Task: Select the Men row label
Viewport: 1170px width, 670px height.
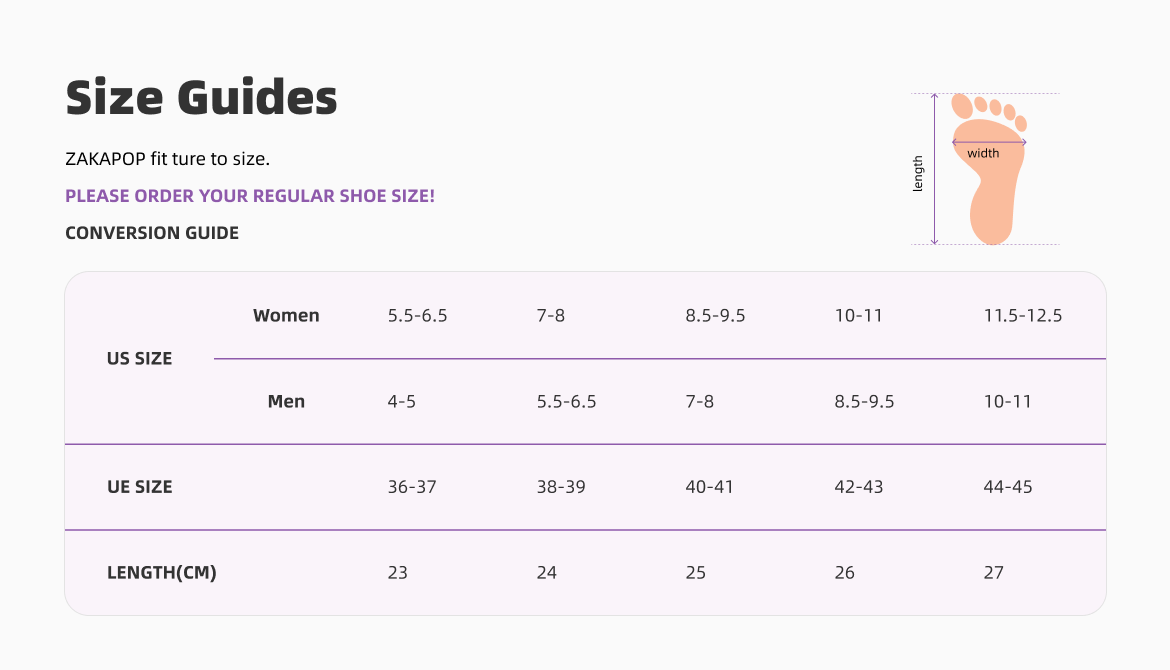Action: click(286, 402)
